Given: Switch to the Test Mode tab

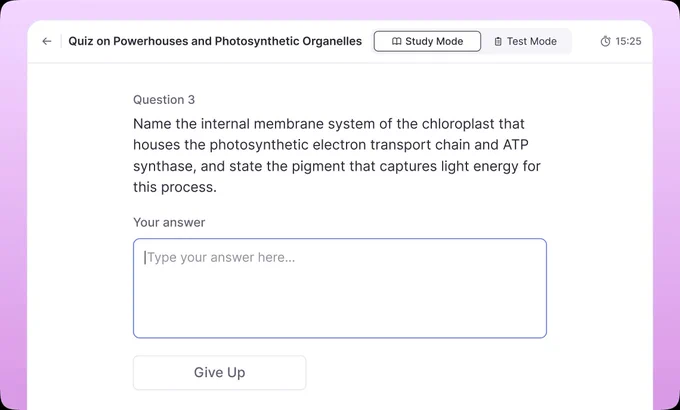Looking at the screenshot, I should coord(526,41).
